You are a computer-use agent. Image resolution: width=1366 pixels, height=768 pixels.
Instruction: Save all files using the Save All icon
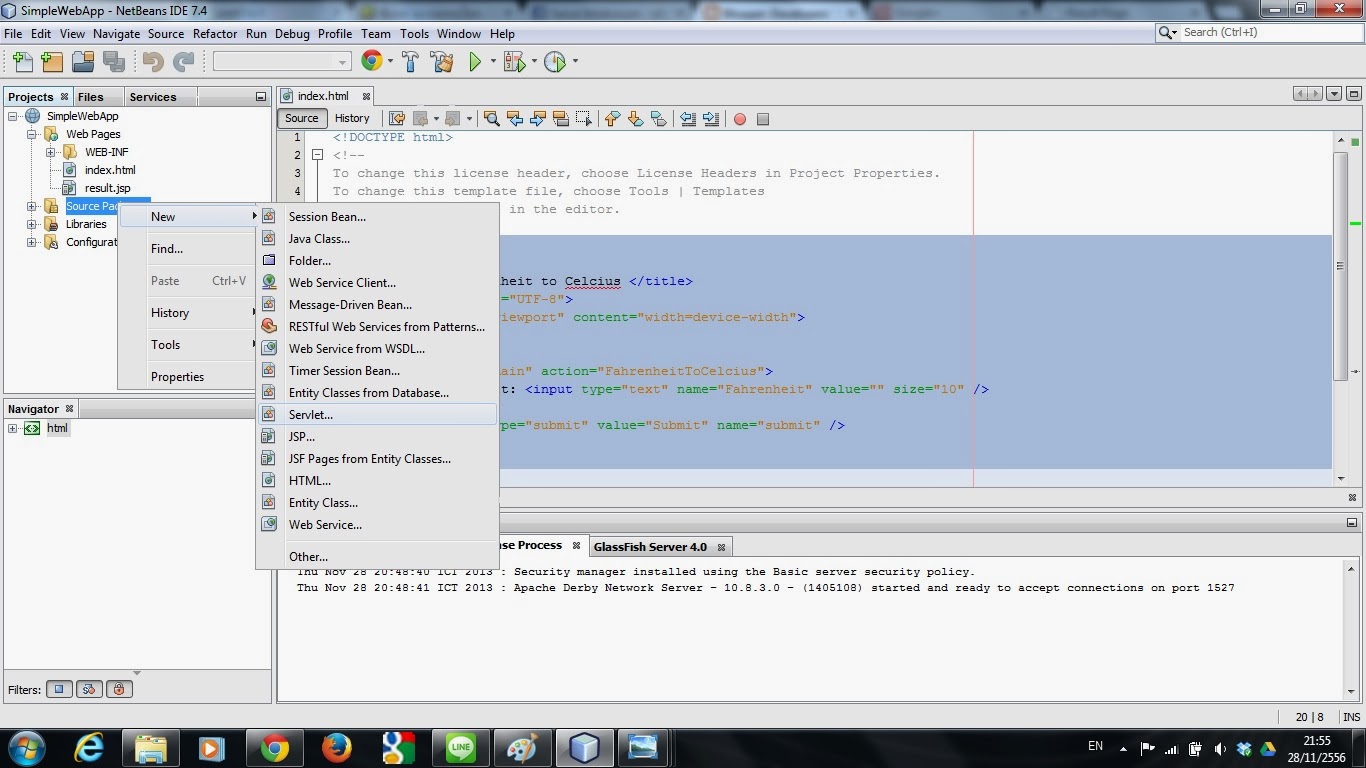point(114,61)
